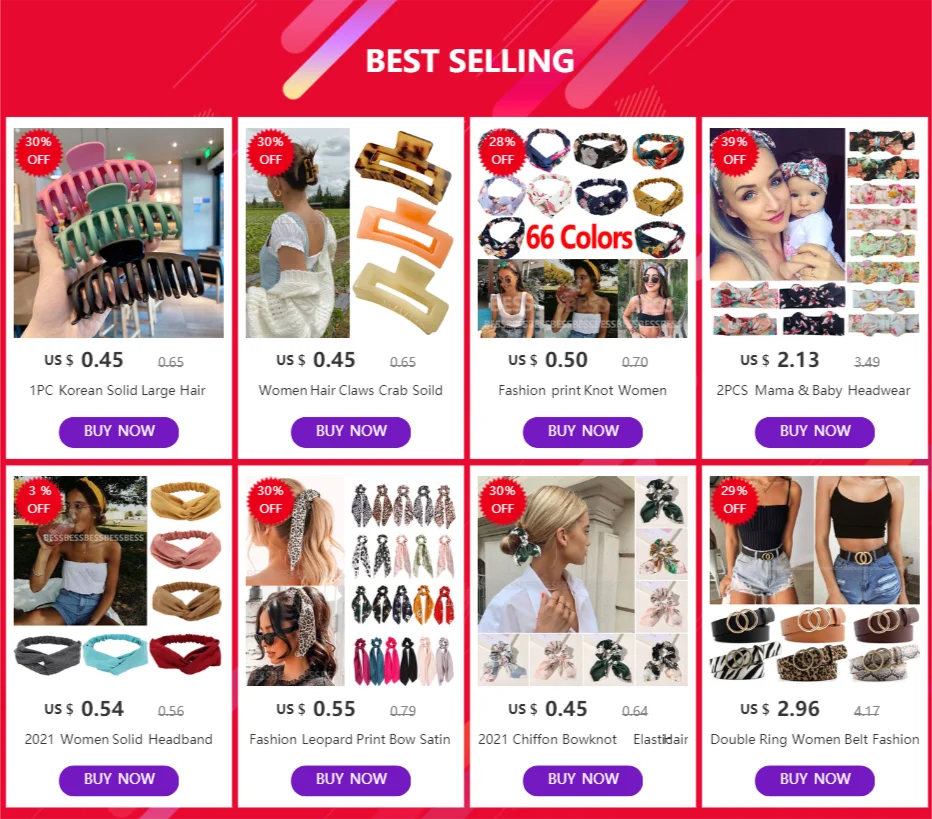
Task: Click BUY NOW for Leopard Print Bow Satin
Action: (351, 780)
